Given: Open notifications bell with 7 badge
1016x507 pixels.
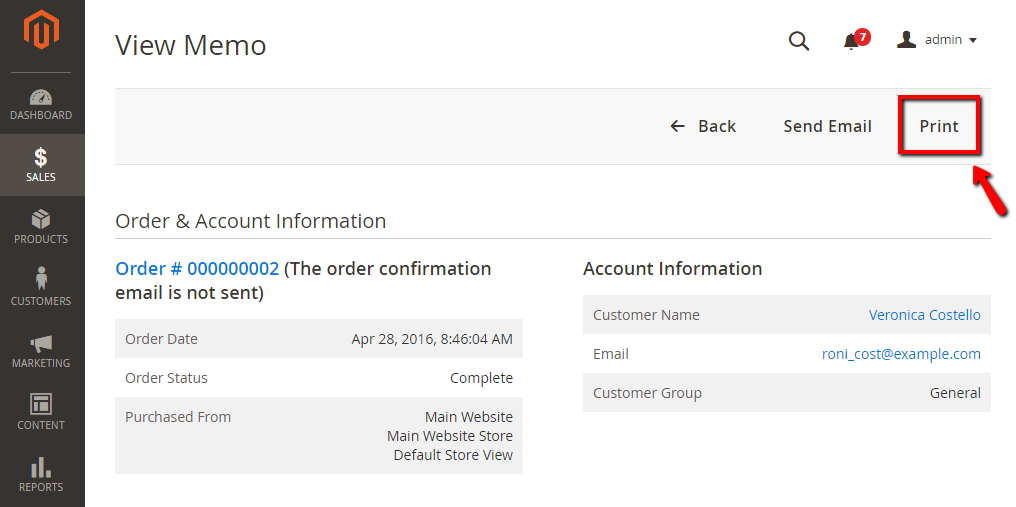Looking at the screenshot, I should (x=855, y=40).
